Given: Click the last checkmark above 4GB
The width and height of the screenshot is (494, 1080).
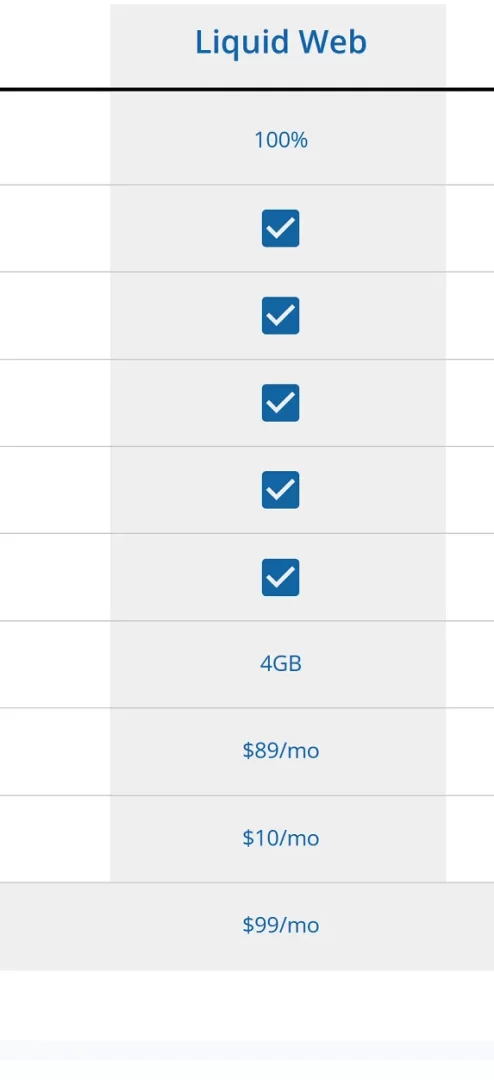Looking at the screenshot, I should pyautogui.click(x=280, y=577).
